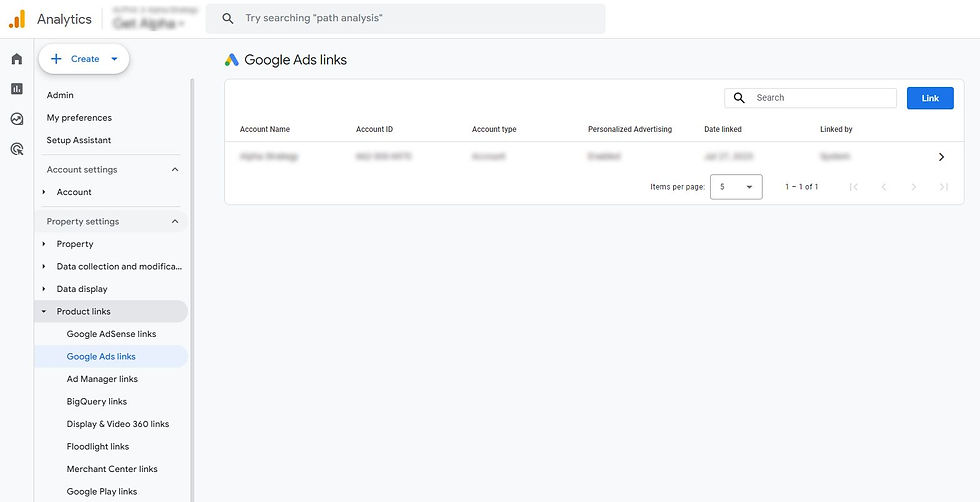Image resolution: width=980 pixels, height=502 pixels.
Task: Click the Google Ads links page heading
Action: (x=296, y=60)
